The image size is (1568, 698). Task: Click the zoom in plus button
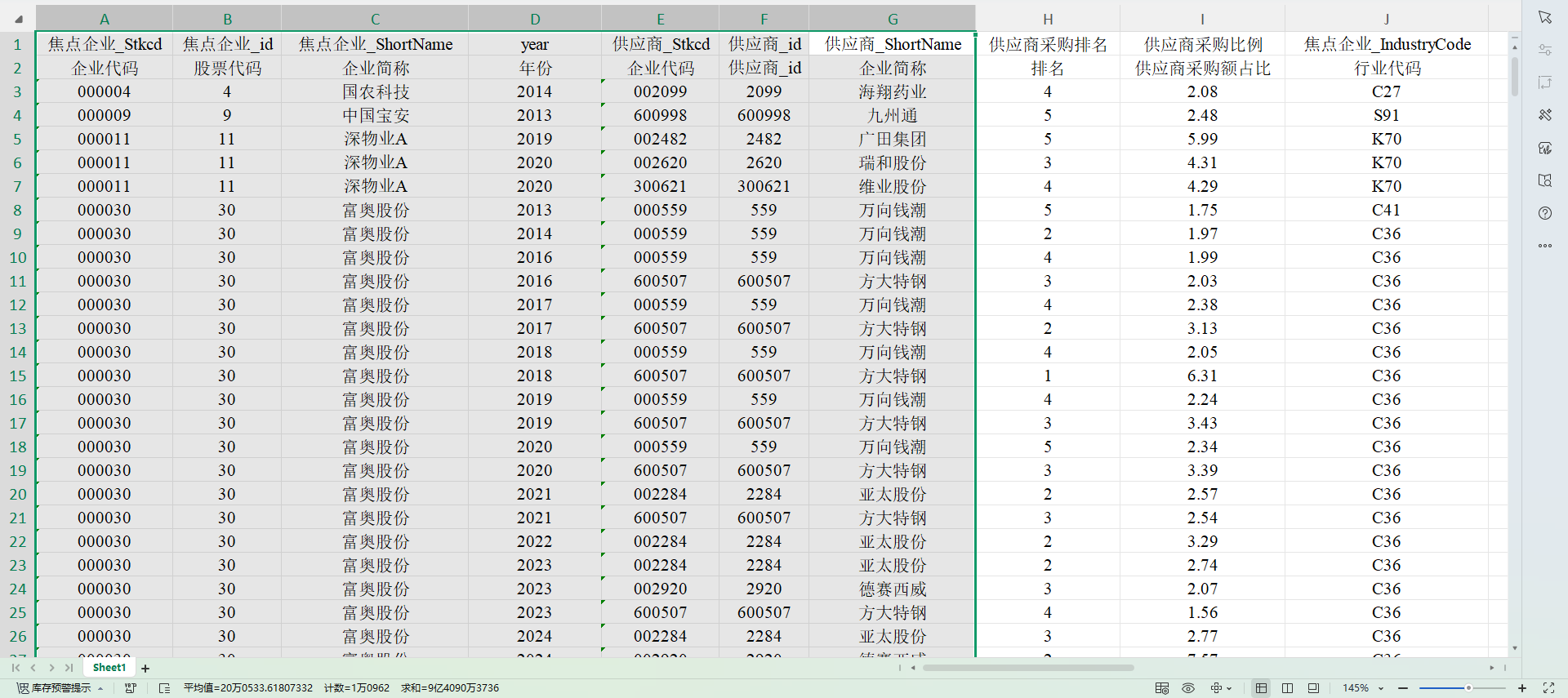coord(1522,688)
